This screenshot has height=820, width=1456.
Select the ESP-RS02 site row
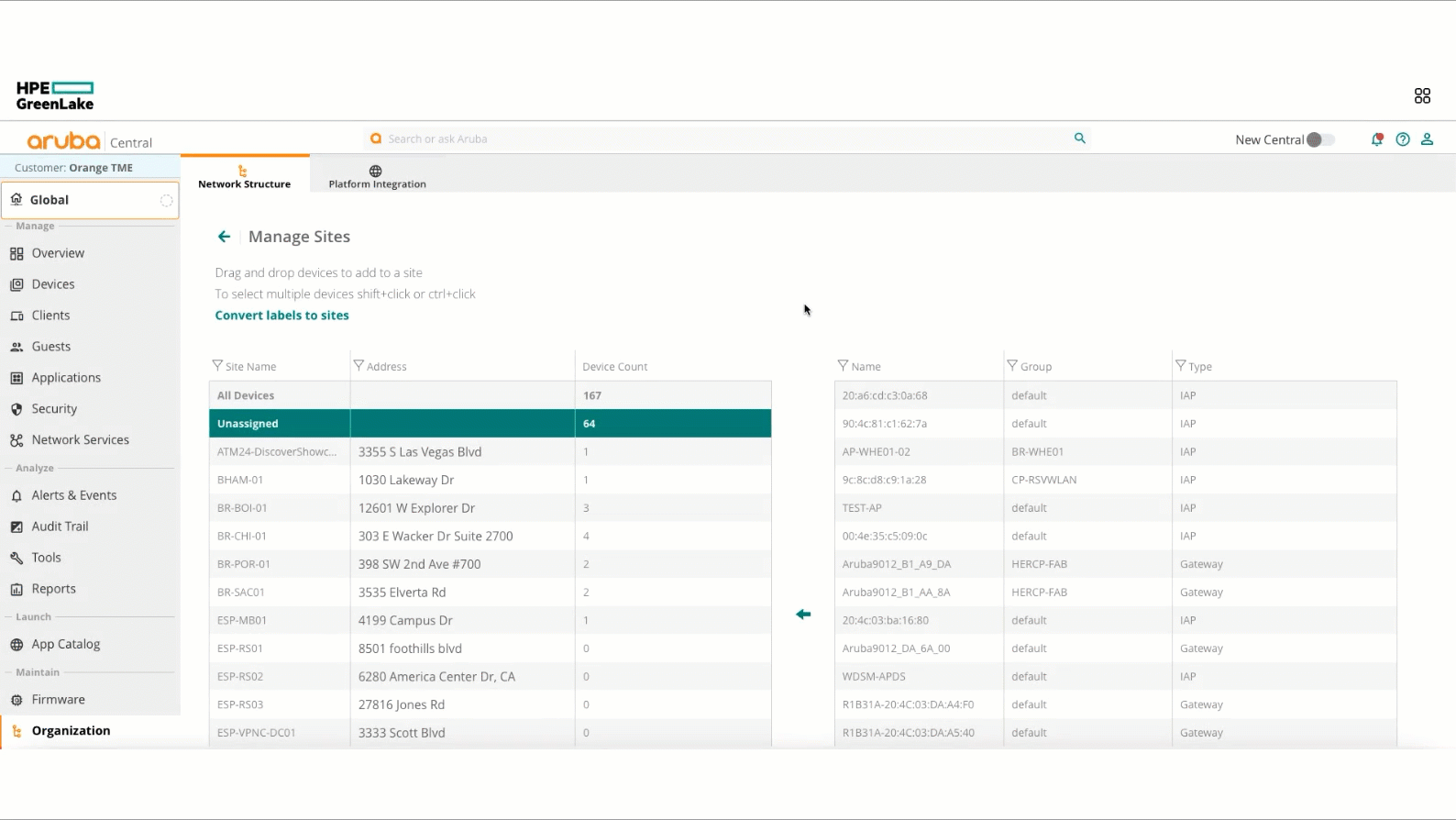point(490,677)
